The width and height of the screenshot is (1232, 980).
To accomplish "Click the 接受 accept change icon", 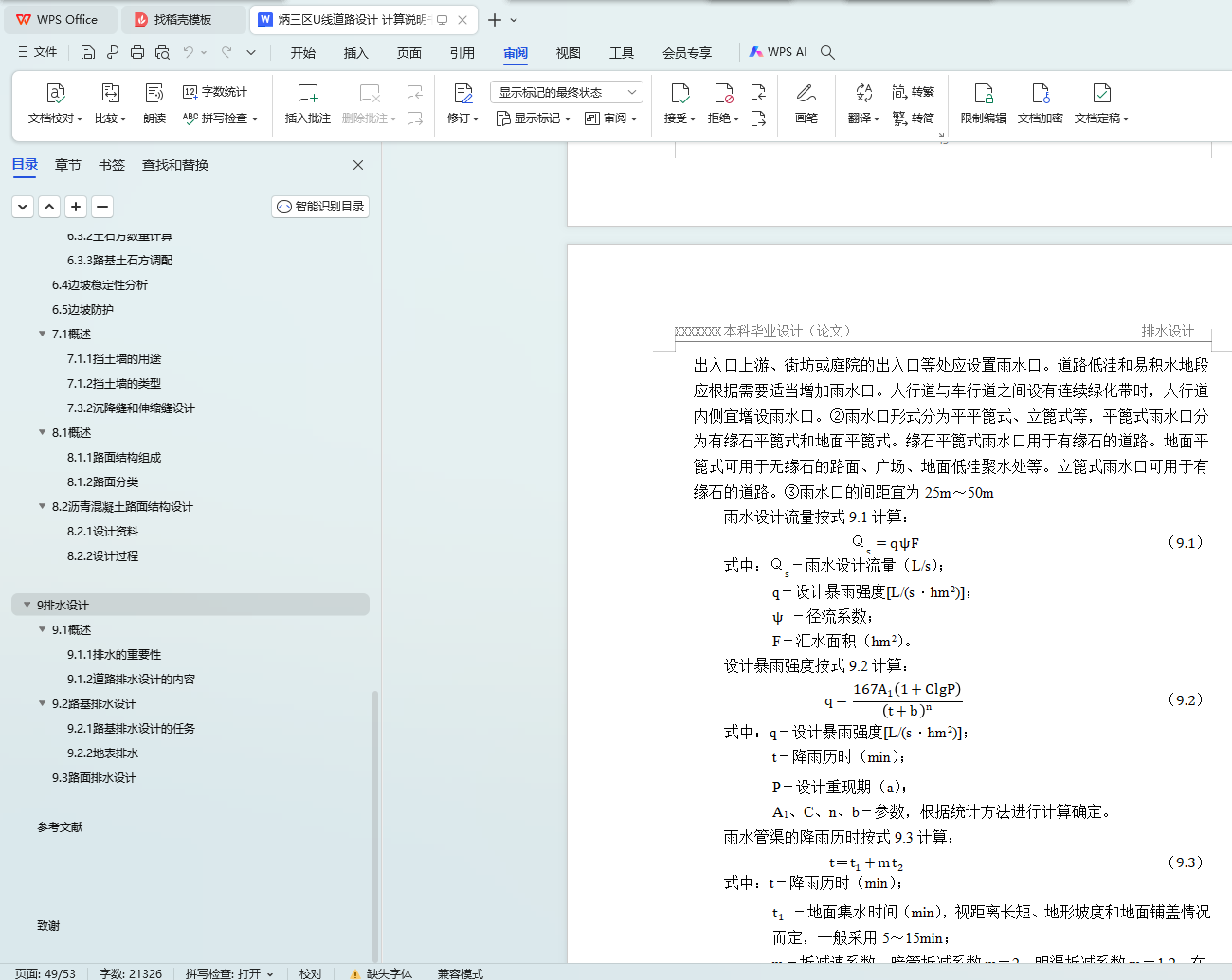I will coord(680,93).
